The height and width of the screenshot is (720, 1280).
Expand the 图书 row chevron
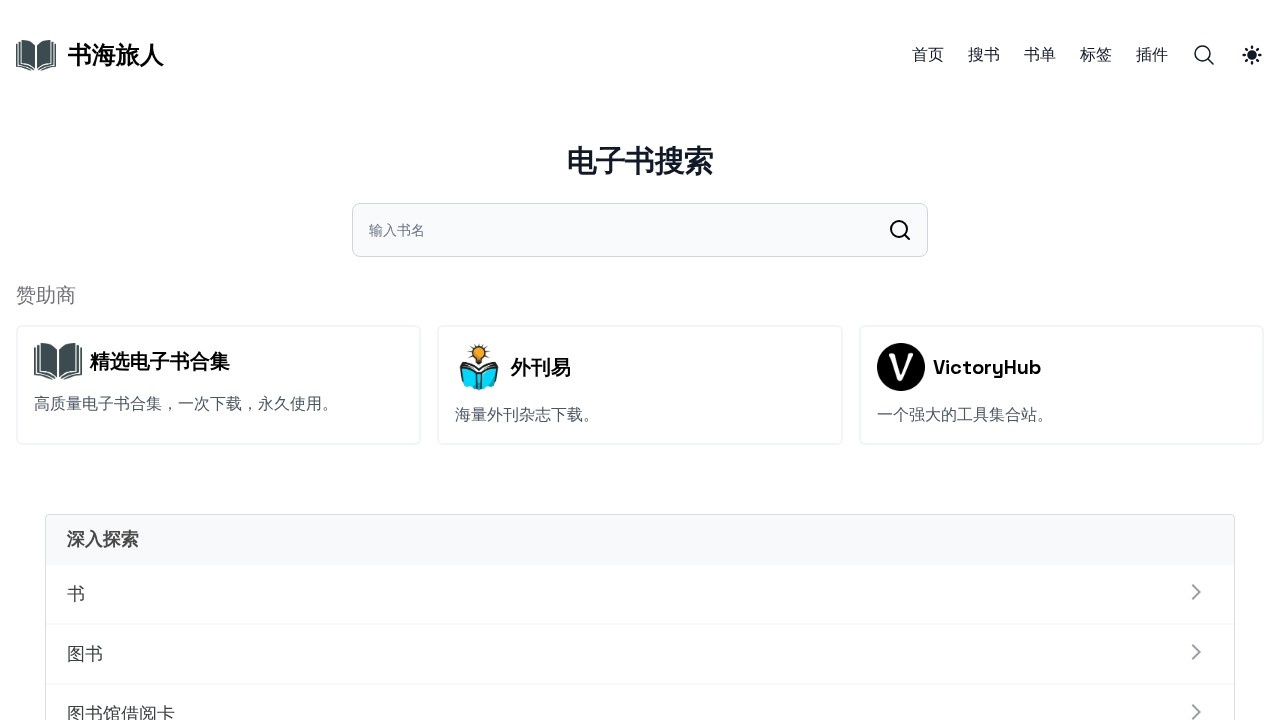tap(1196, 652)
